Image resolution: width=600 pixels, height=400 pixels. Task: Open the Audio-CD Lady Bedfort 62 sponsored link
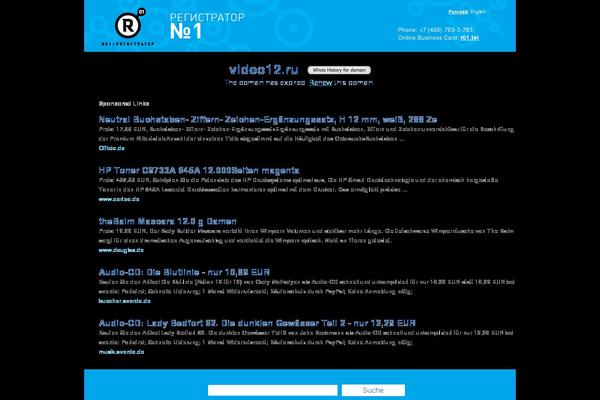coord(257,323)
